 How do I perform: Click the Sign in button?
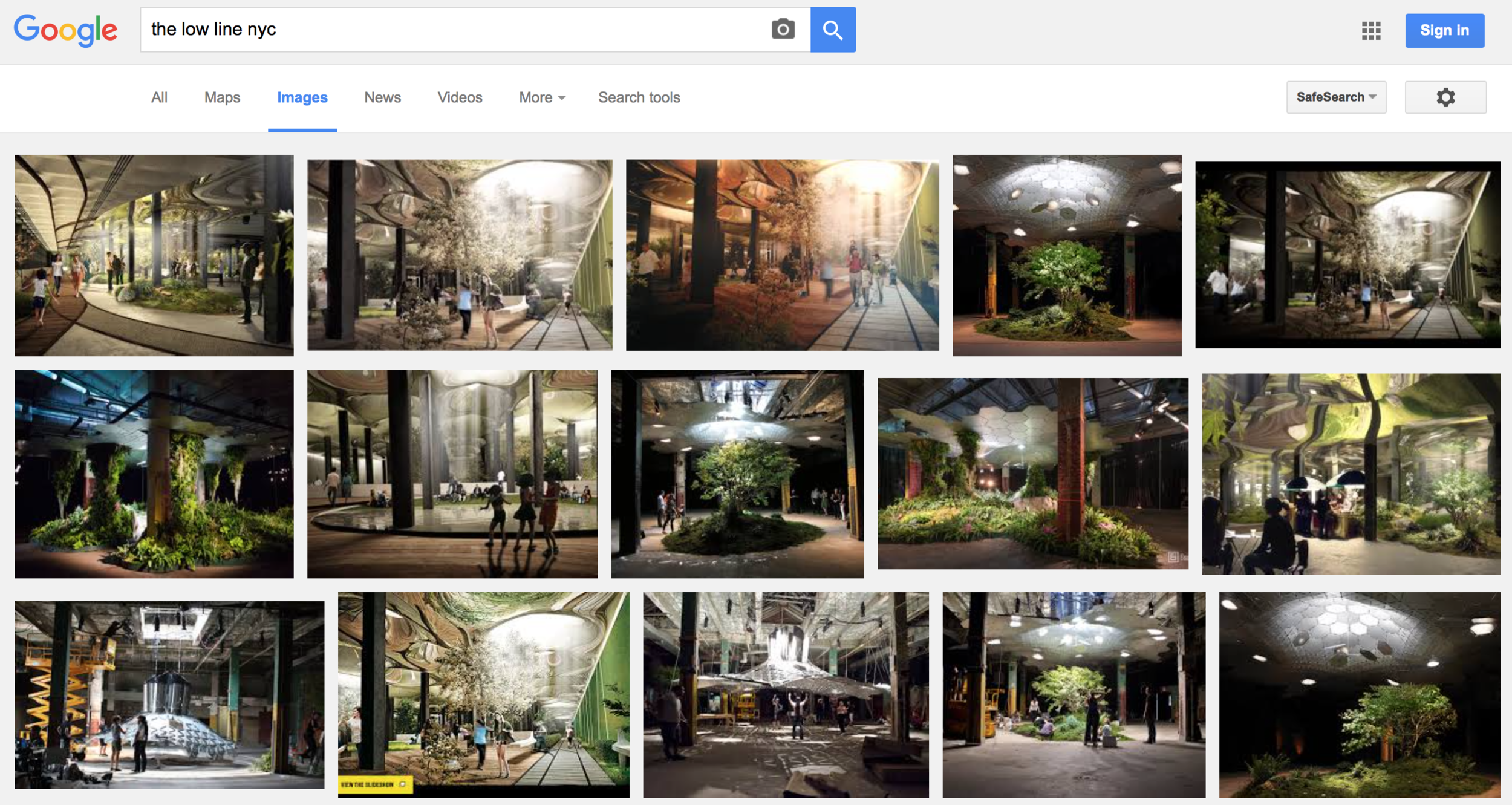click(x=1444, y=30)
